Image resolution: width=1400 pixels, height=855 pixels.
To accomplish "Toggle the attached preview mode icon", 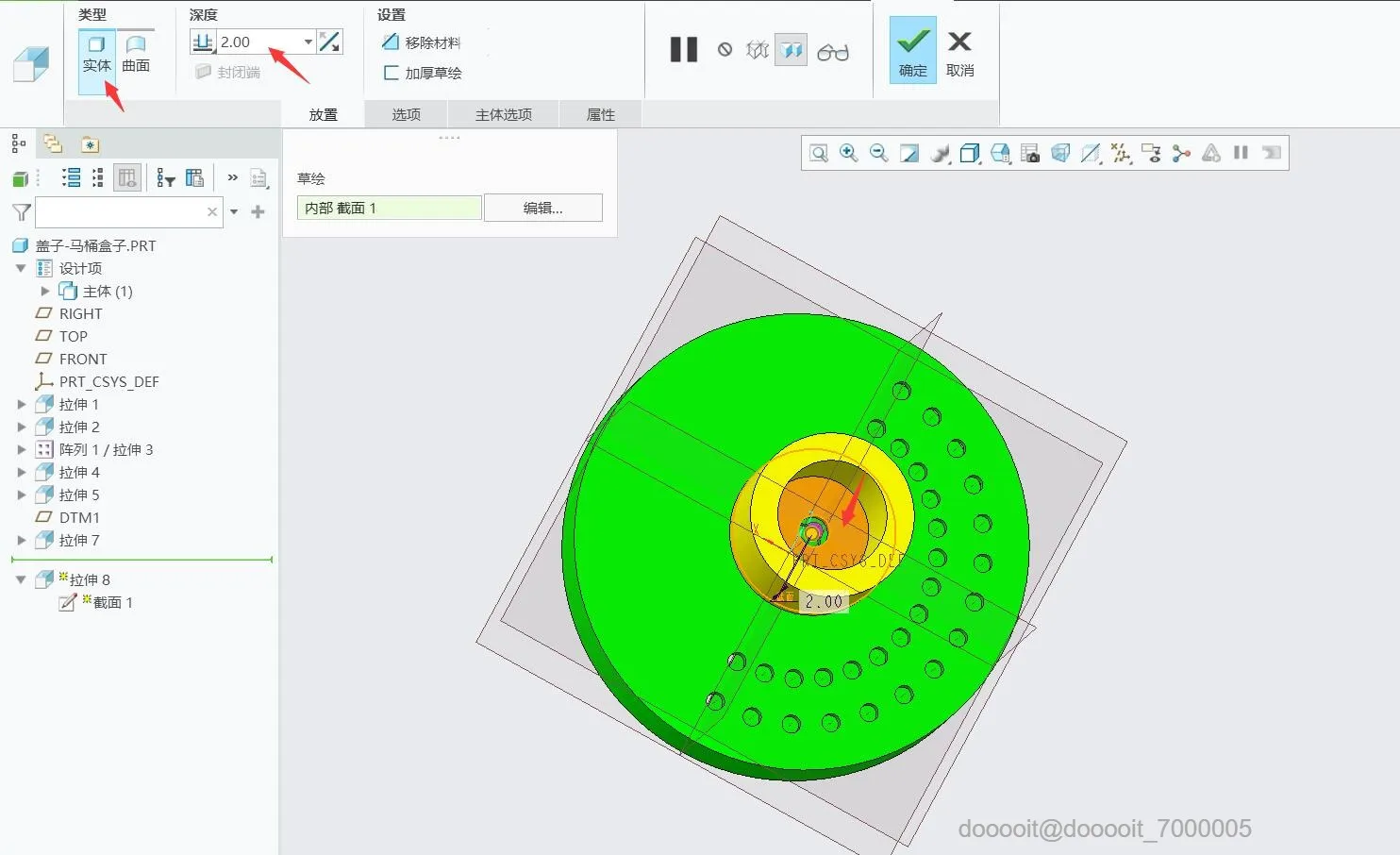I will pyautogui.click(x=792, y=50).
